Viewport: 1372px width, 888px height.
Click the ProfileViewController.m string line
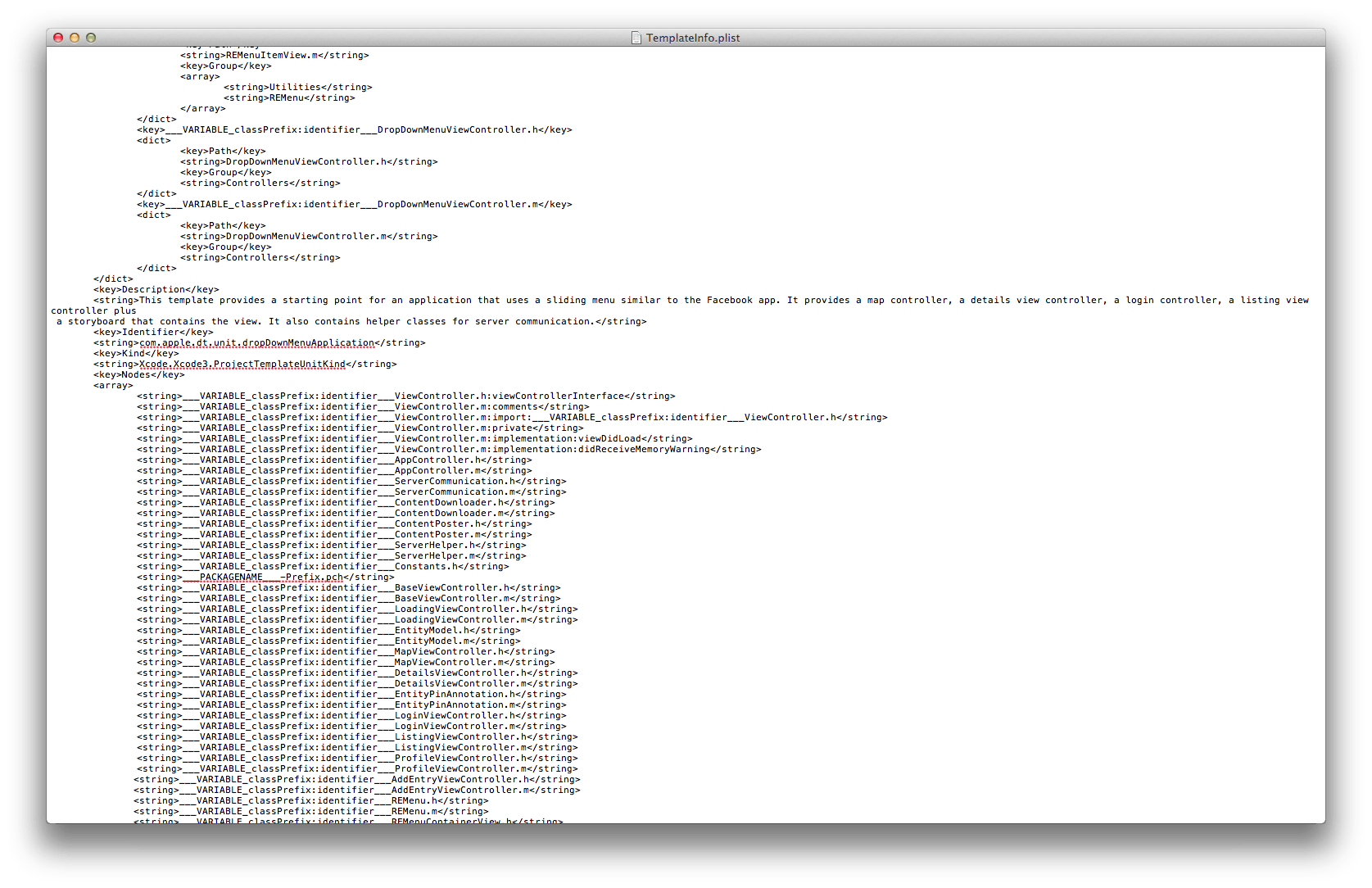pos(357,768)
